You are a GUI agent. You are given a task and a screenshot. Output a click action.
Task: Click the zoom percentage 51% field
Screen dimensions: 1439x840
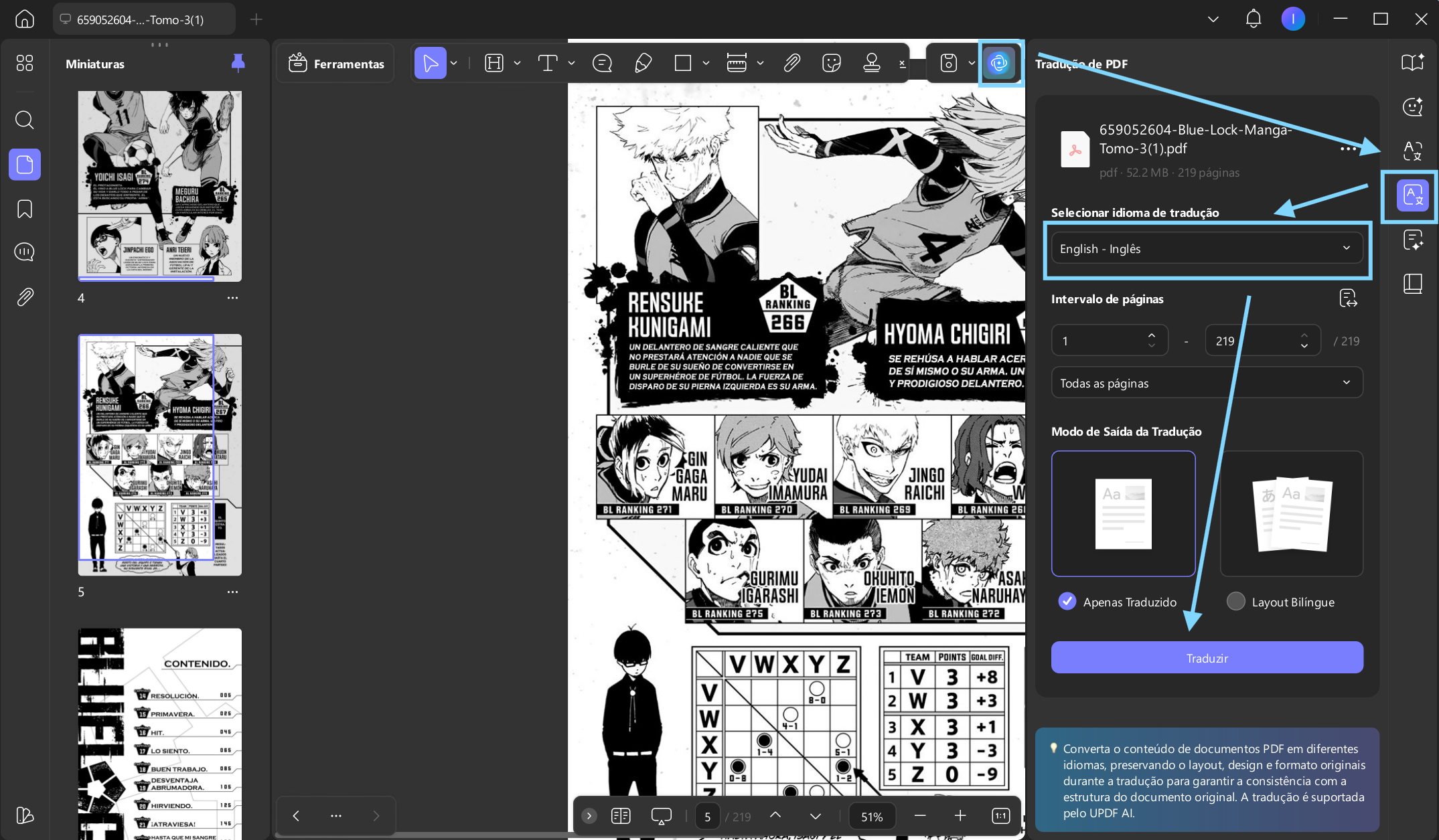(871, 817)
